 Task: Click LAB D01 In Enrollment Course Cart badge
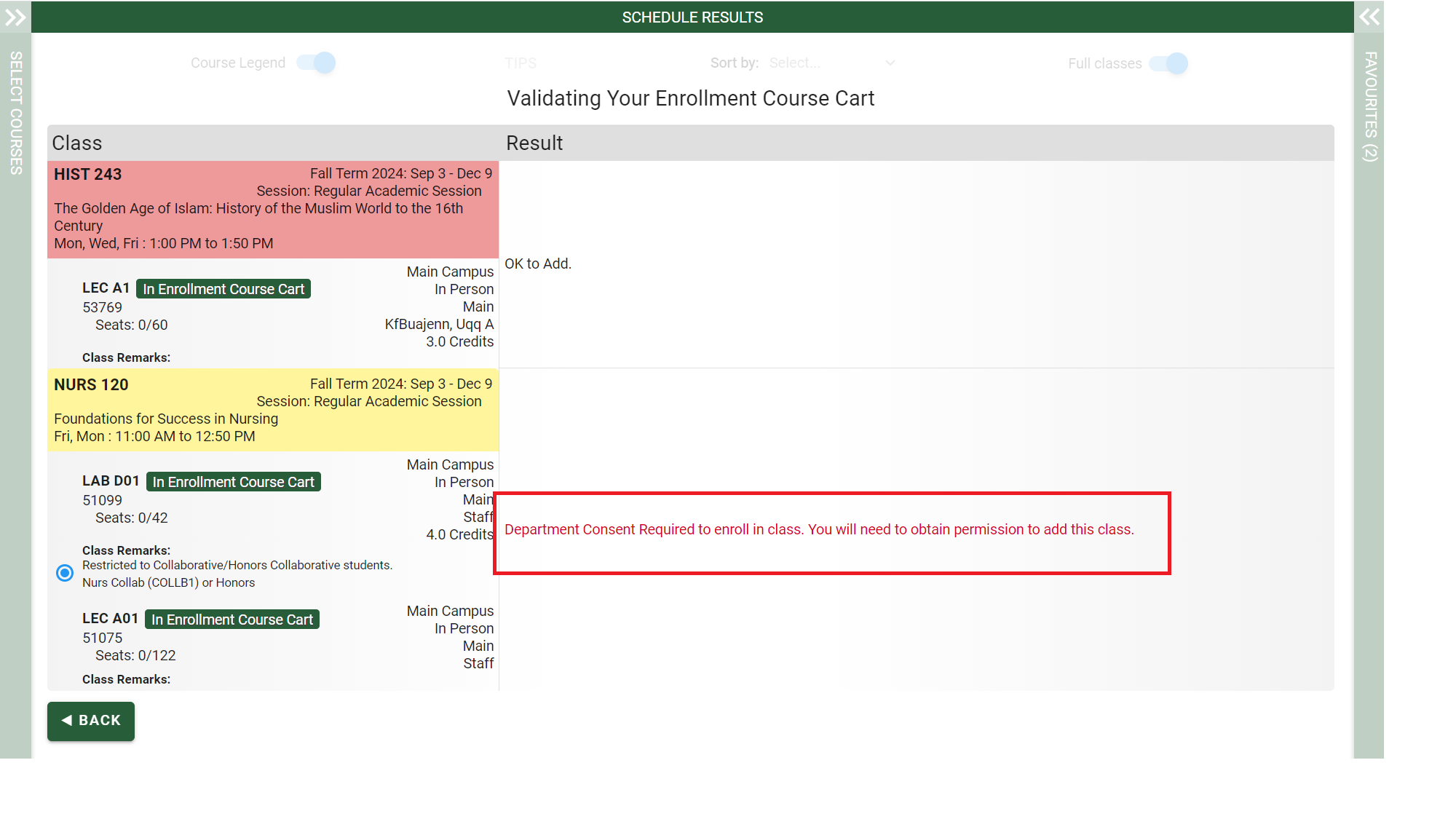(233, 482)
